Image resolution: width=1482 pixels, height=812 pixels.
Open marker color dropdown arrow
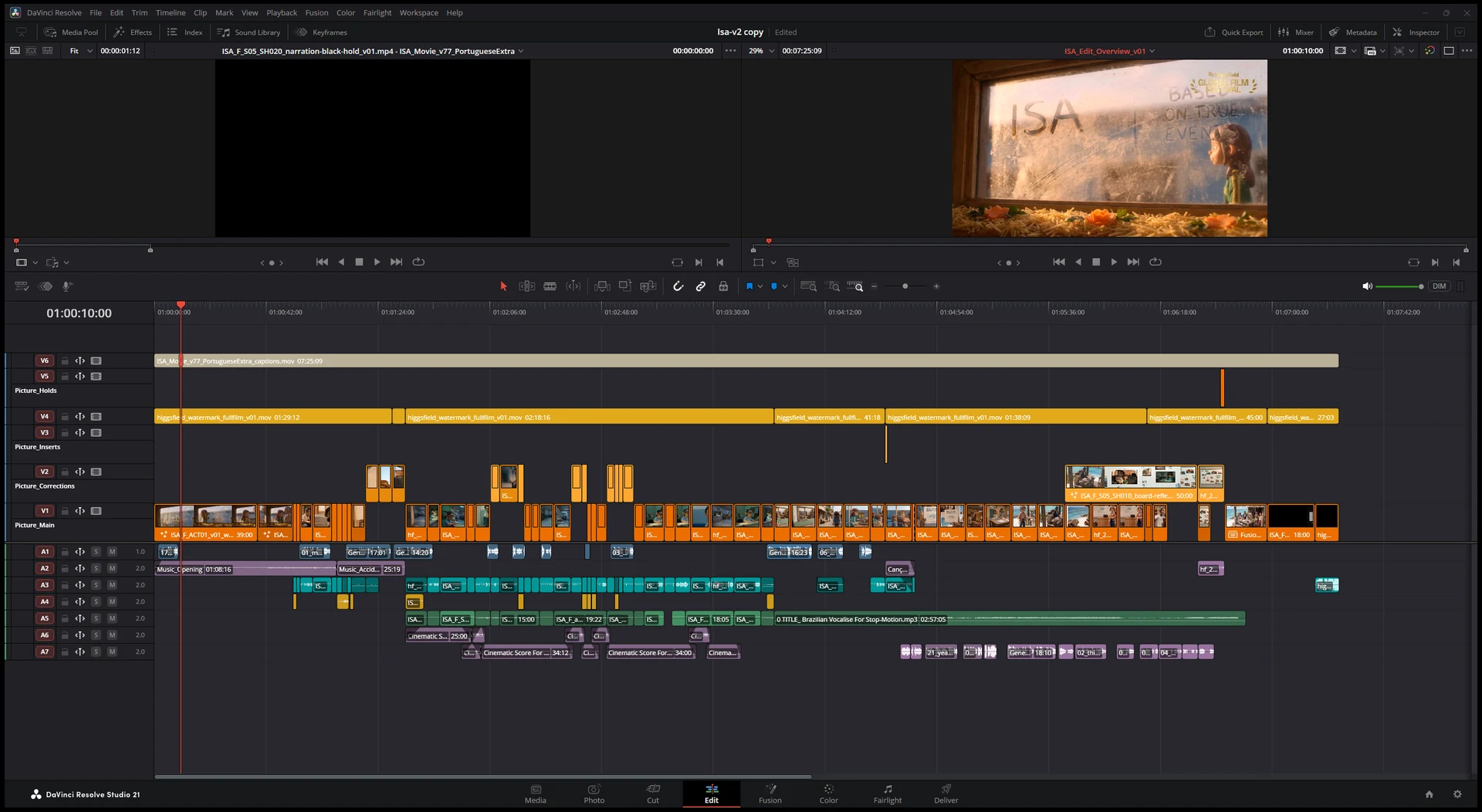click(785, 286)
